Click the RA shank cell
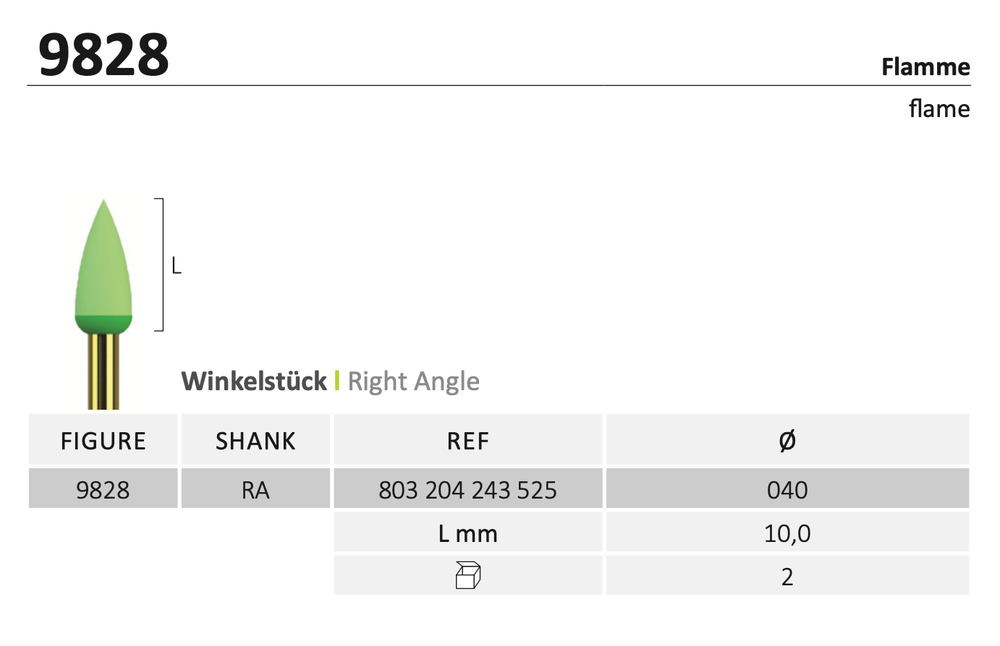The width and height of the screenshot is (1000, 646). pyautogui.click(x=256, y=490)
